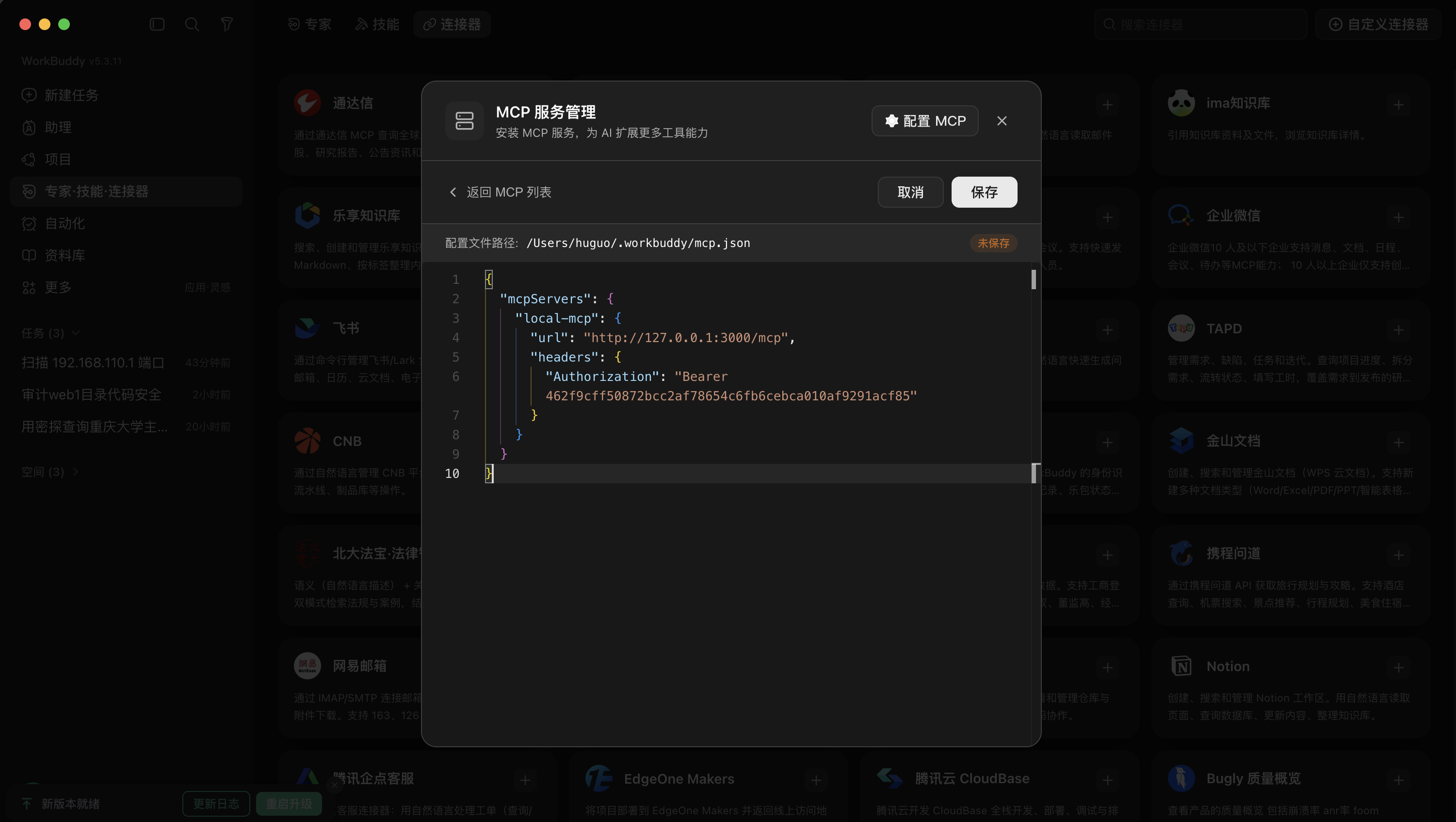Close the MCP 服务管理 dialog
The height and width of the screenshot is (822, 1456).
click(x=1002, y=121)
